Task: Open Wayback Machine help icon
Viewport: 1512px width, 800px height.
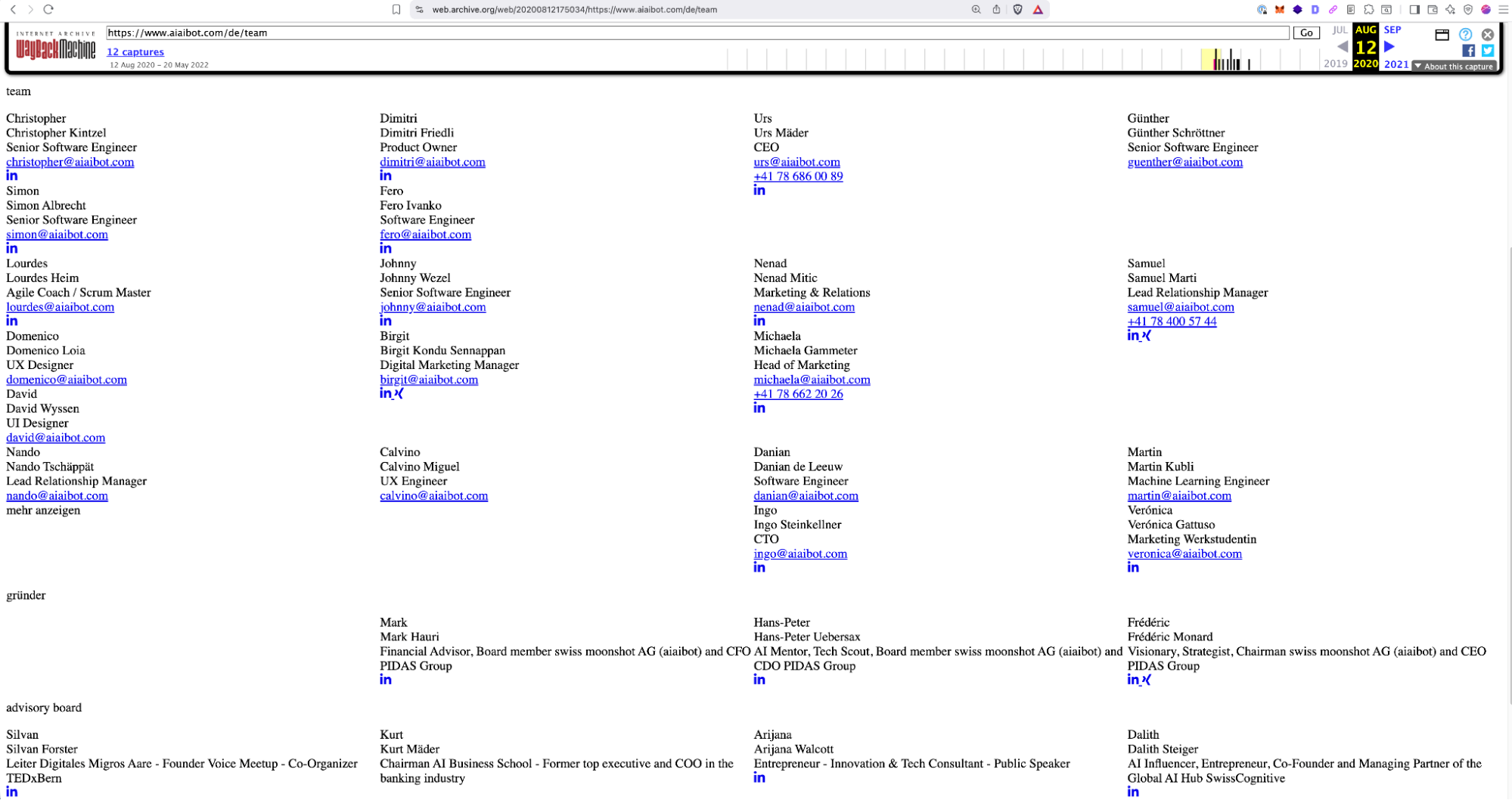Action: click(x=1465, y=35)
